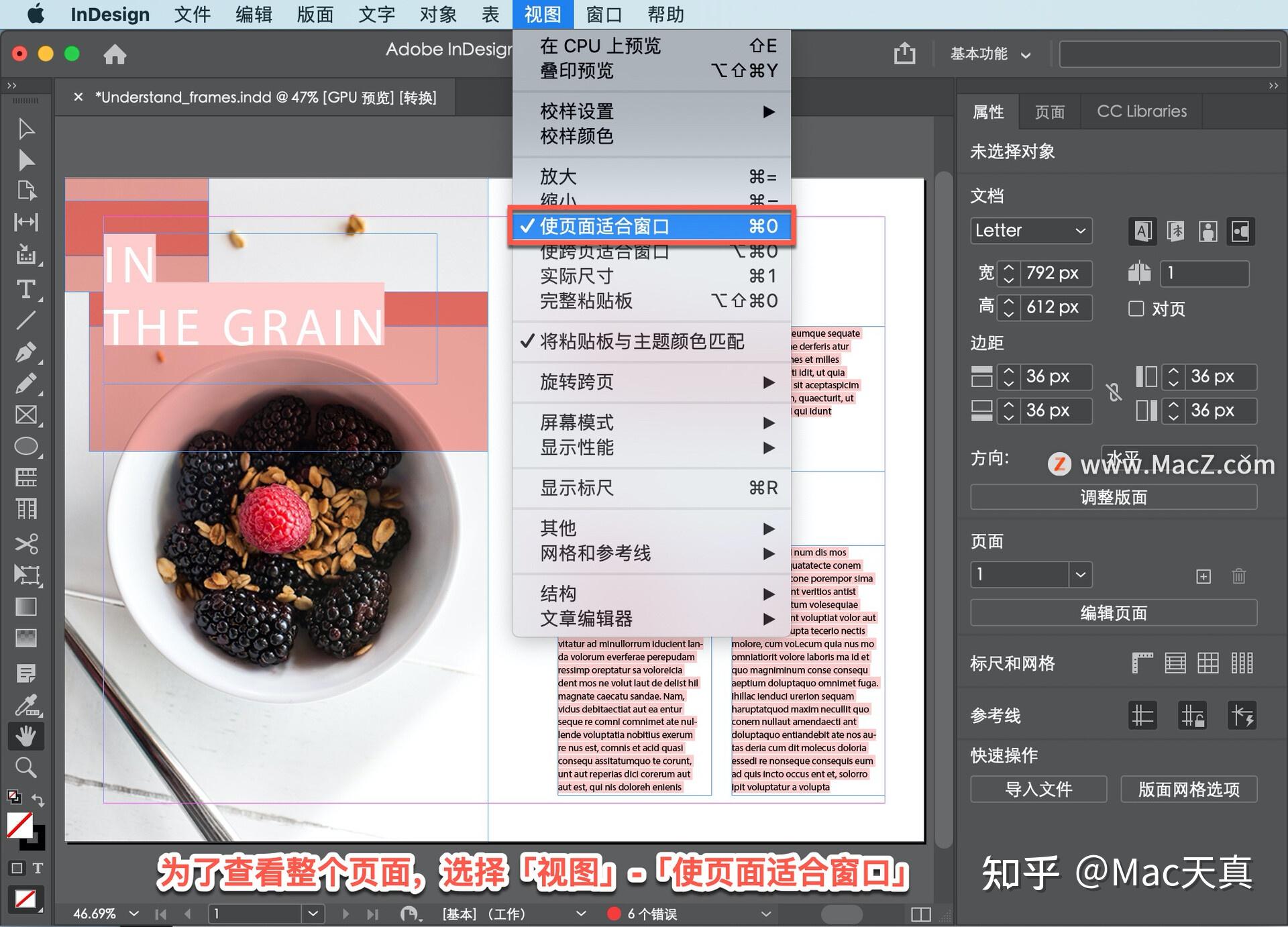This screenshot has width=1288, height=927.
Task: Select the Type tool
Action: tap(27, 290)
